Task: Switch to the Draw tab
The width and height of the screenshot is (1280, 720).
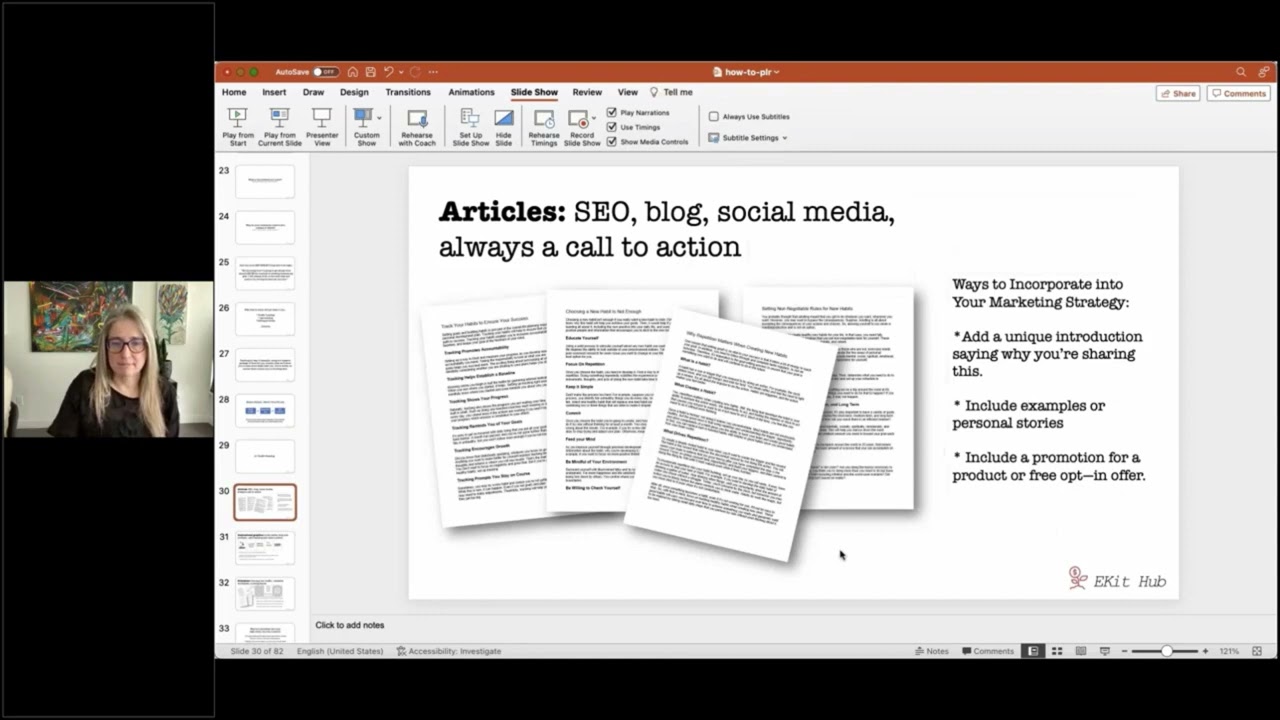Action: 313,92
